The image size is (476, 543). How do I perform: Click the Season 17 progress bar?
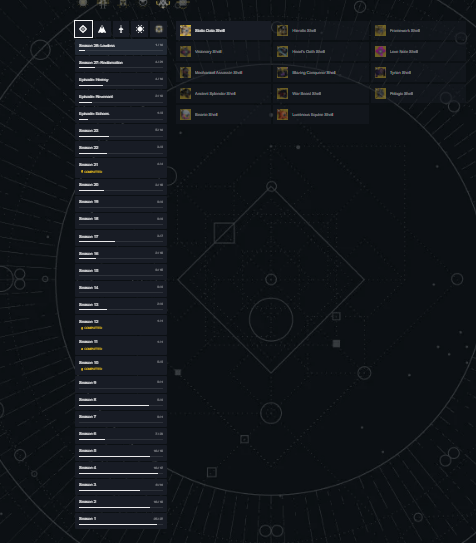pos(121,241)
